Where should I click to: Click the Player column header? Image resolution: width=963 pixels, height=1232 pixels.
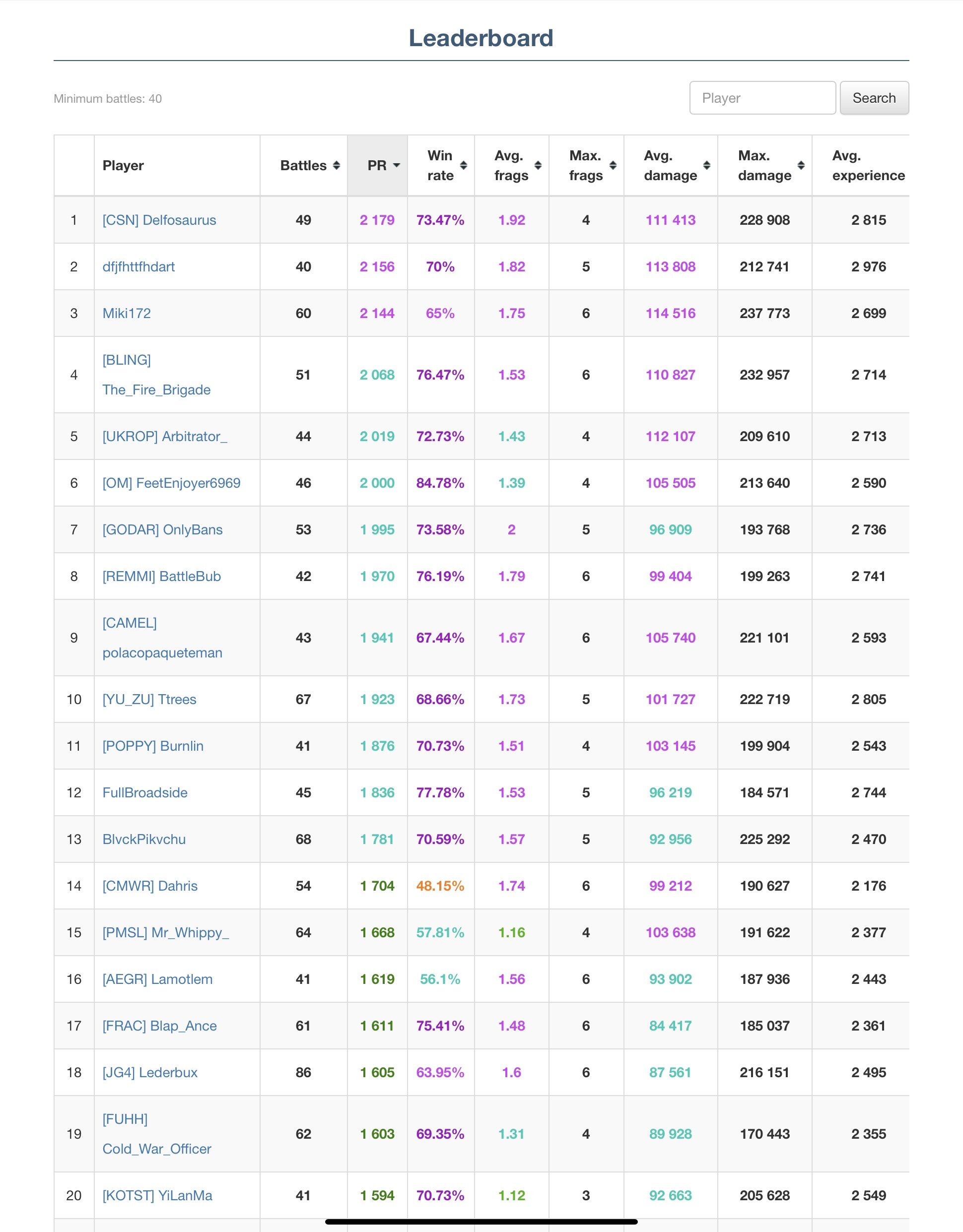point(123,165)
